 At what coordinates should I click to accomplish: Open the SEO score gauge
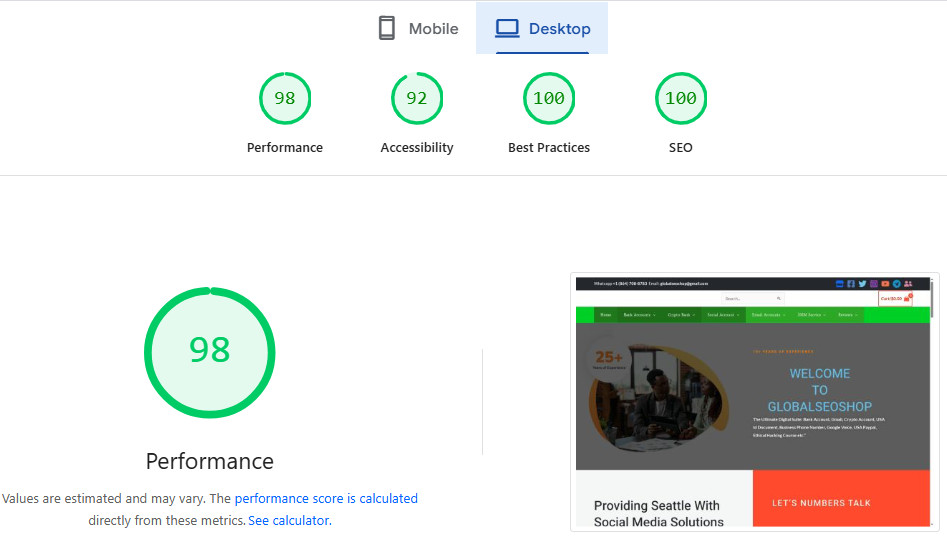click(681, 98)
